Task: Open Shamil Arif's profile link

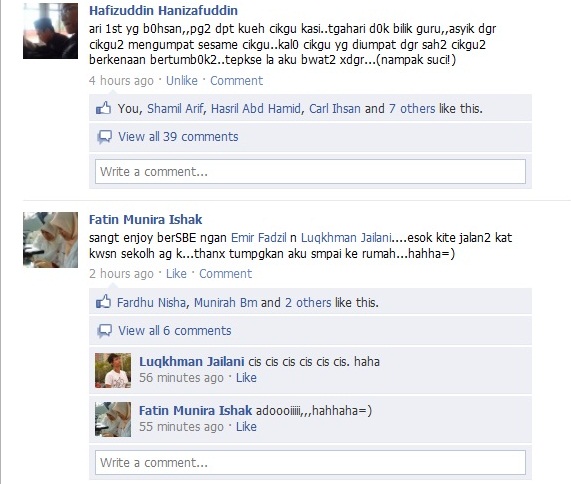Action: [175, 109]
